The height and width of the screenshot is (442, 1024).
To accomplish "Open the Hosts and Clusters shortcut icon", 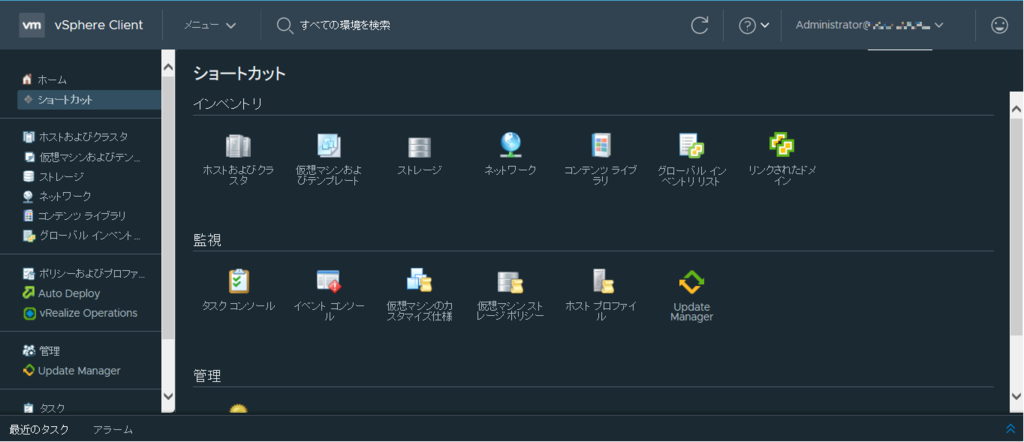I will pos(238,146).
